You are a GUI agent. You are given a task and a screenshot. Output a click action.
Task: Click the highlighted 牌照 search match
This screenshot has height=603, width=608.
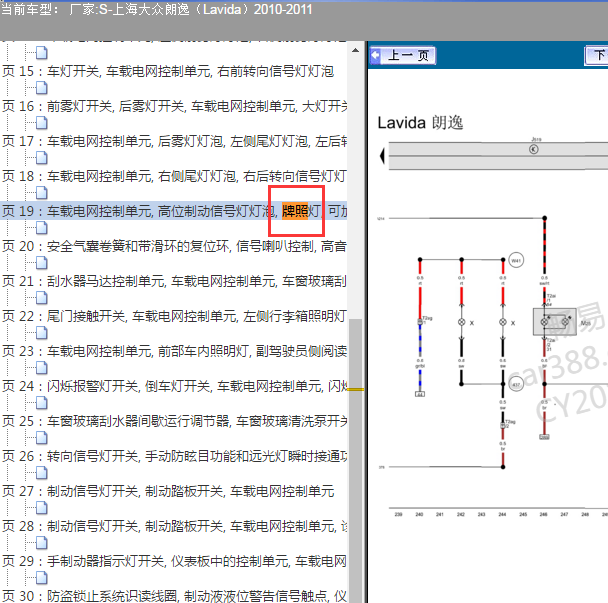(295, 211)
